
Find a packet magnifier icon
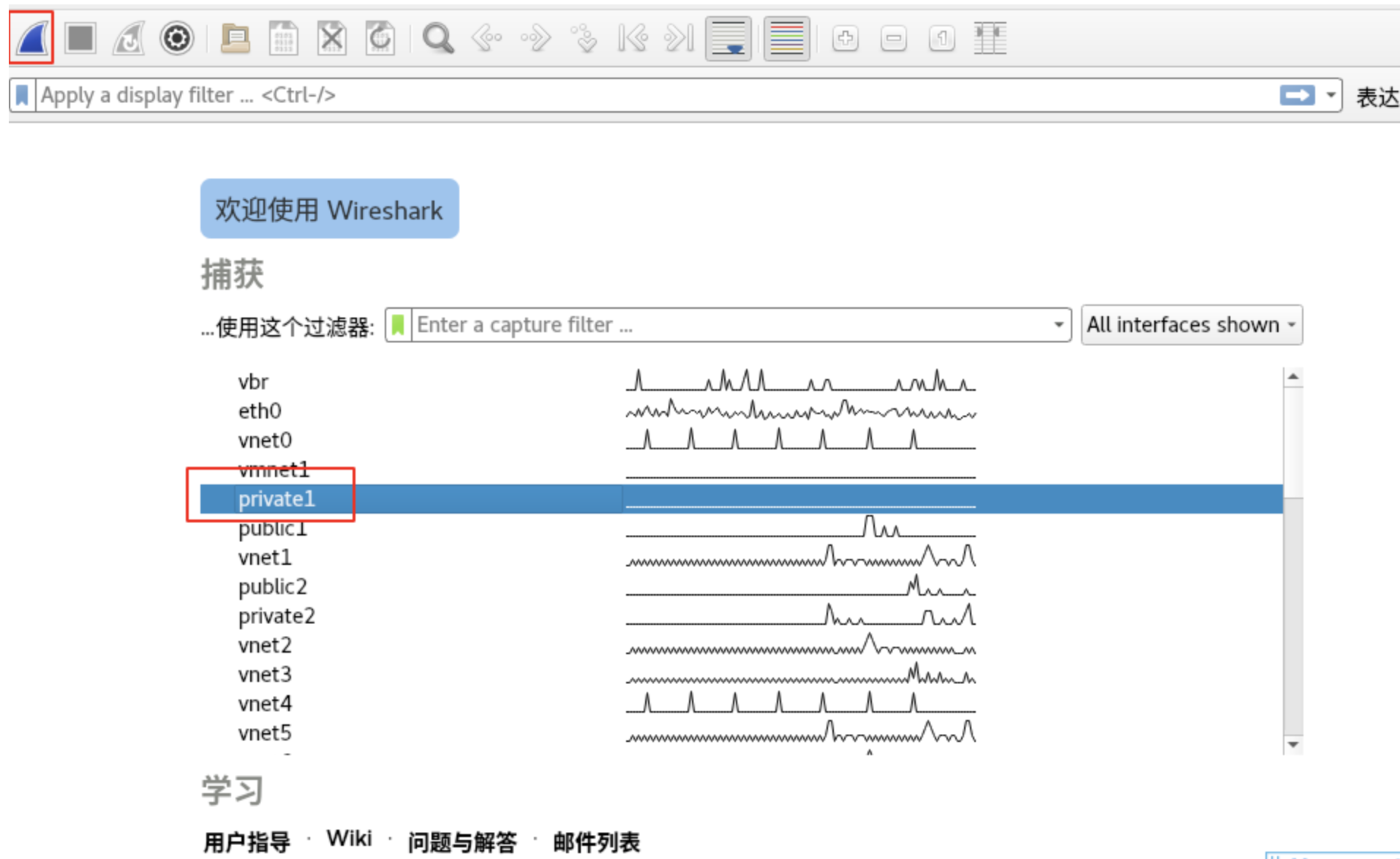click(x=438, y=37)
